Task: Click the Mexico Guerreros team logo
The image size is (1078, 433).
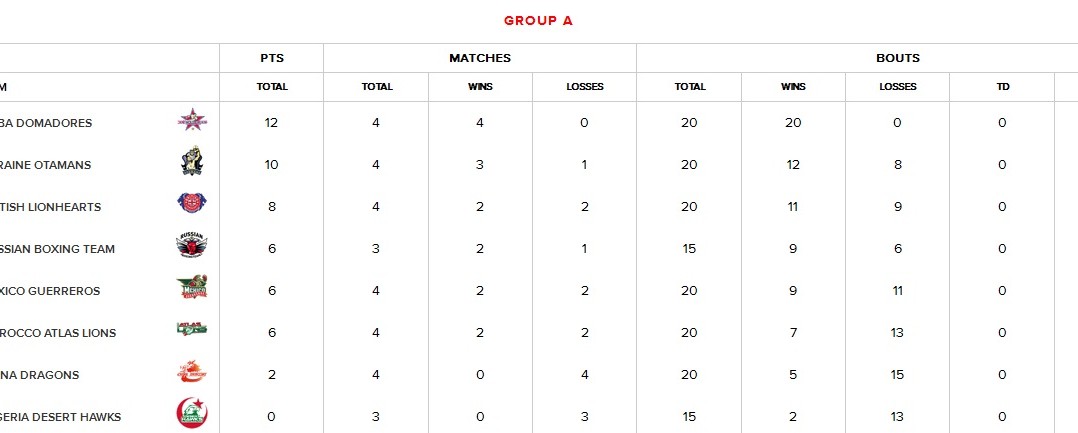Action: 192,289
